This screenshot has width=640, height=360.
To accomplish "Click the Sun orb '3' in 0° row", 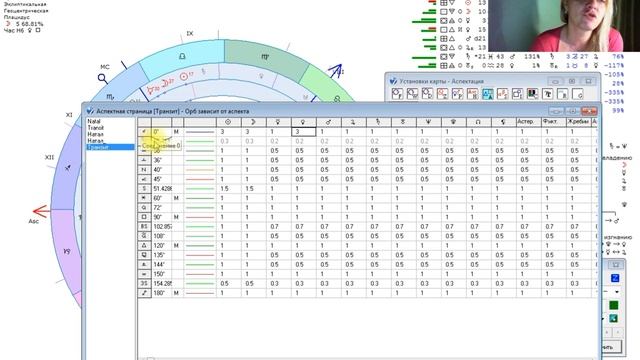I will pos(228,132).
